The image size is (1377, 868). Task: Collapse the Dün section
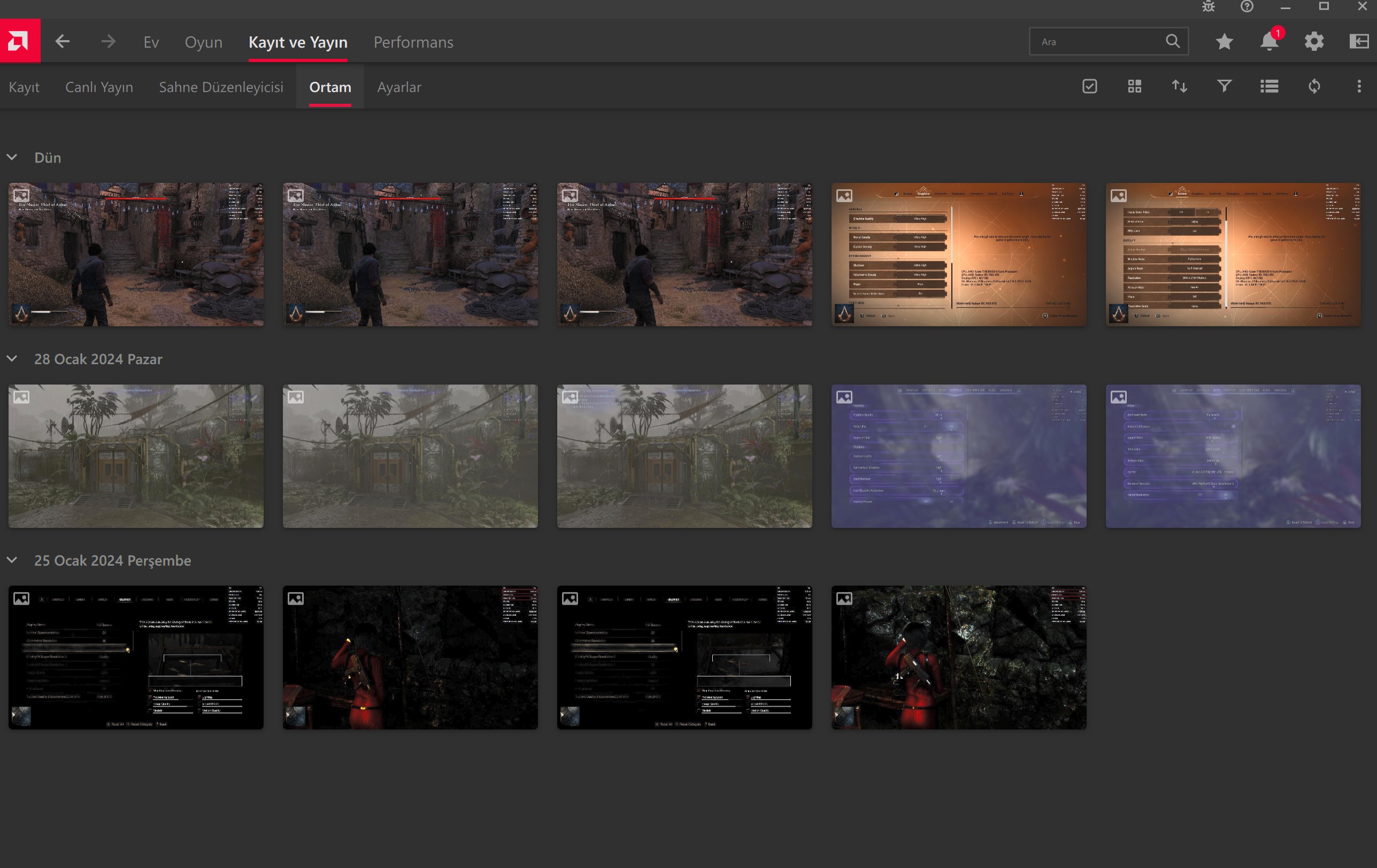(12, 157)
